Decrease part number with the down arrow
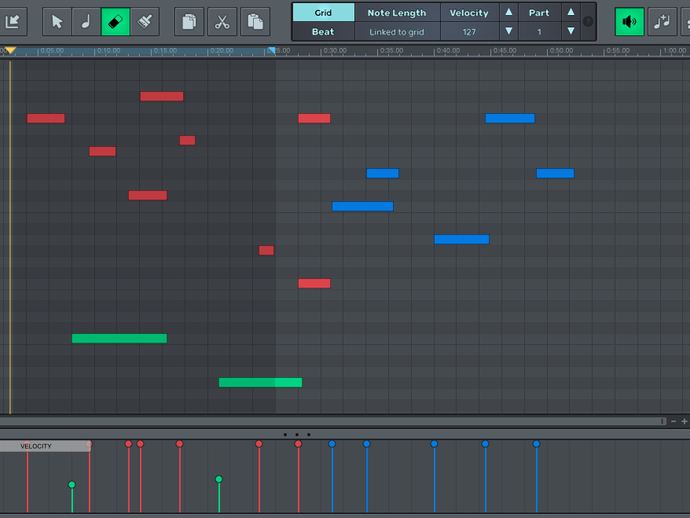This screenshot has height=518, width=690. click(x=570, y=32)
